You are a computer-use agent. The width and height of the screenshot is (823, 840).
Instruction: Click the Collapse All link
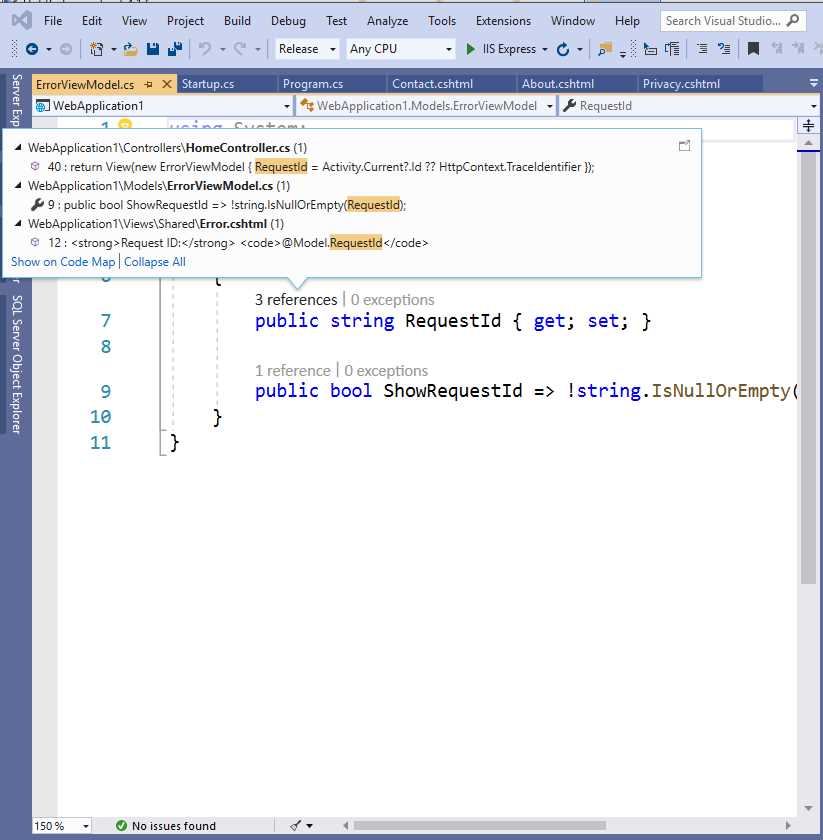(154, 261)
